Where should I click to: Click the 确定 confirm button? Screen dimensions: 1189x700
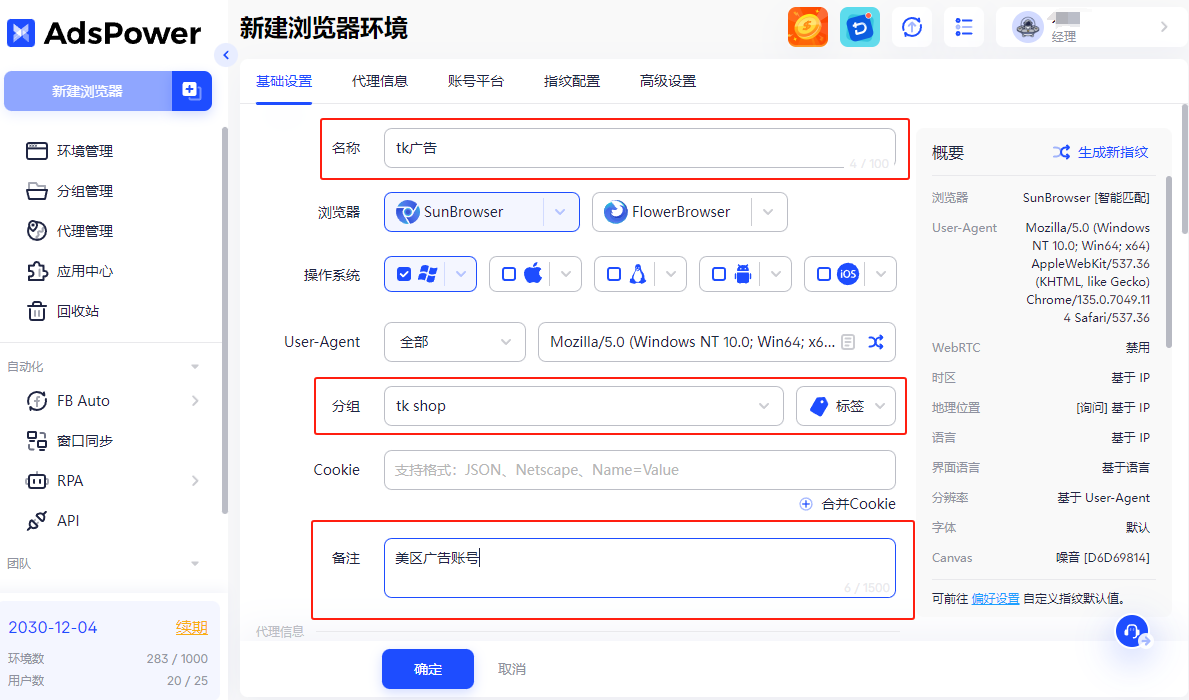[428, 669]
